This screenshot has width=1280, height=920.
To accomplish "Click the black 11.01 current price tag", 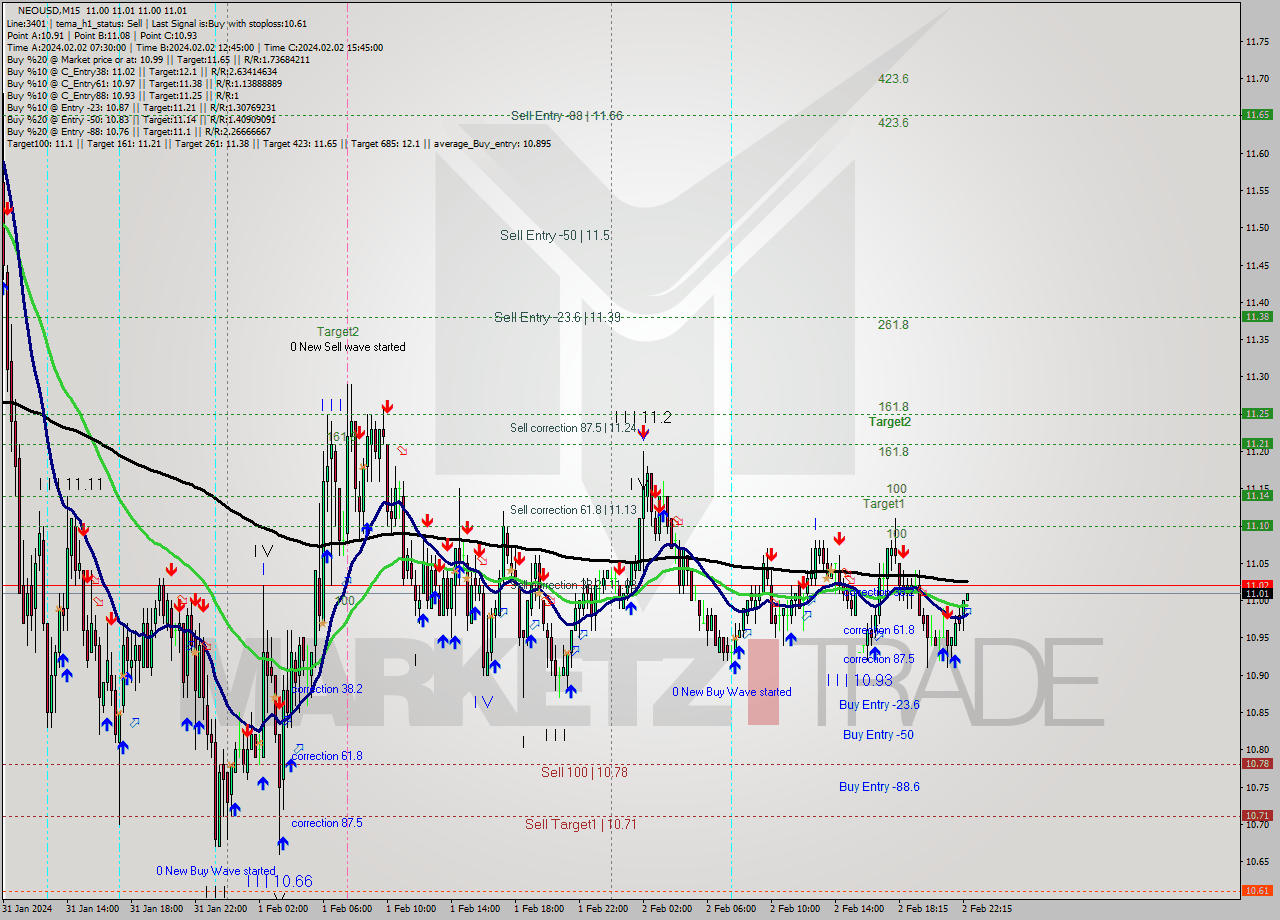I will [x=1257, y=593].
